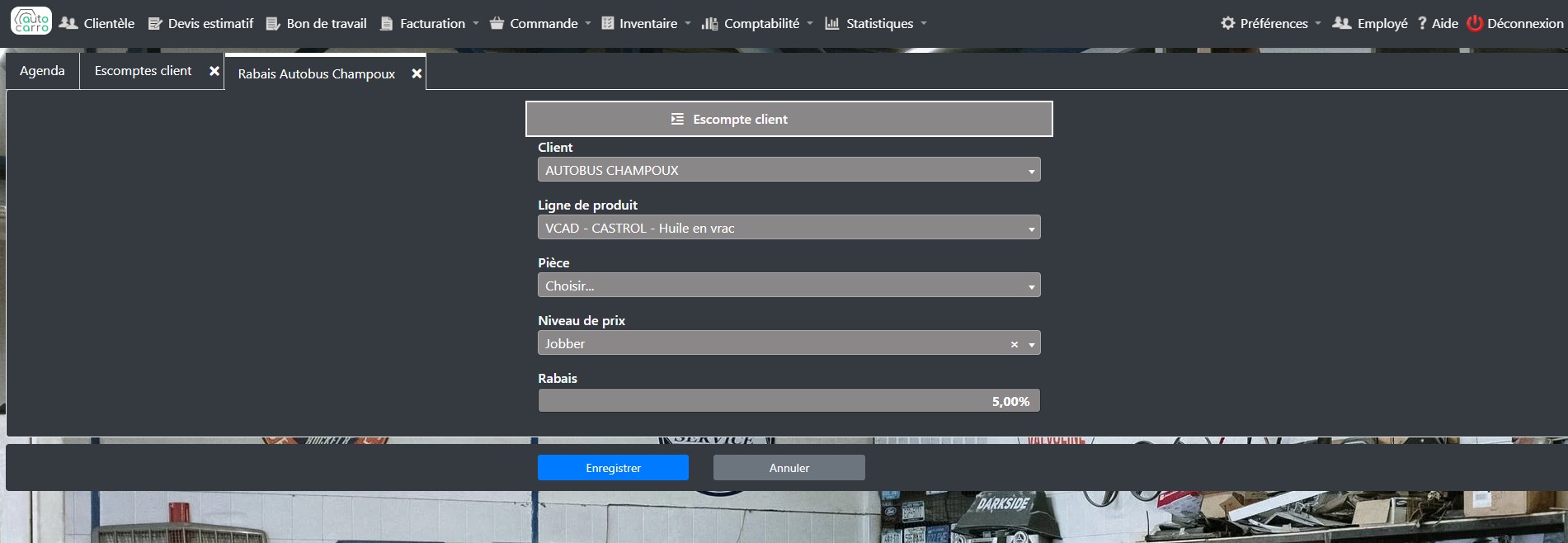Click the Annuler button
Viewport: 1568px width, 543px height.
(789, 468)
